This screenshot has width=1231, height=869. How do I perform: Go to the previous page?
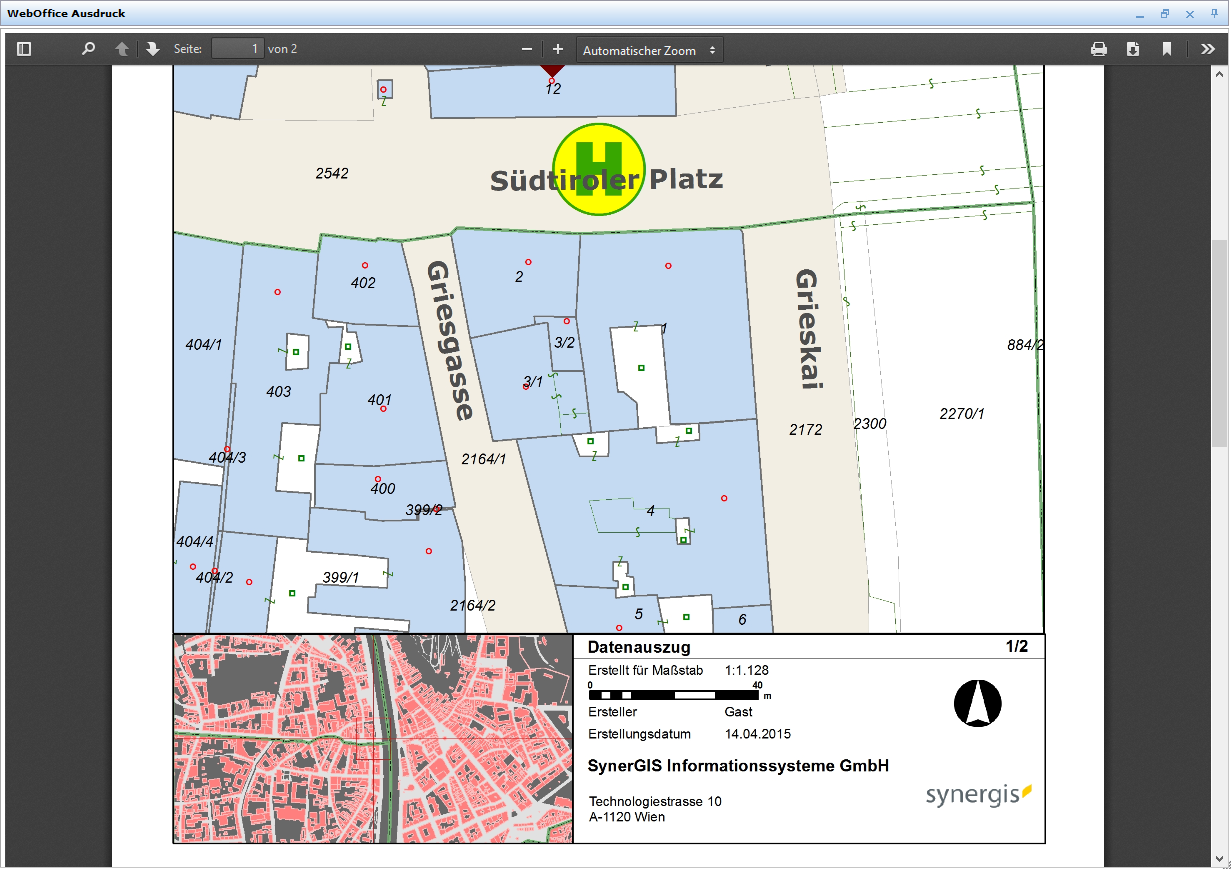122,49
